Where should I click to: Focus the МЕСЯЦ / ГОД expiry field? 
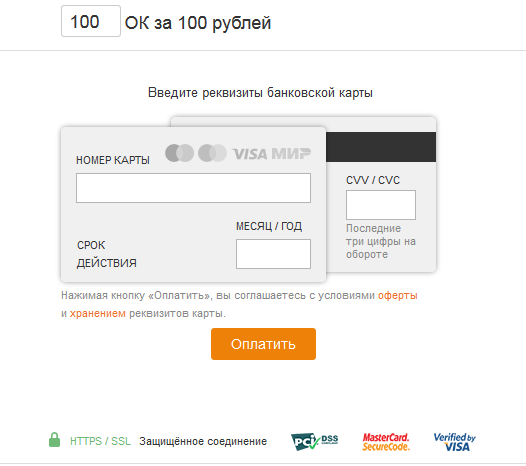point(273,254)
